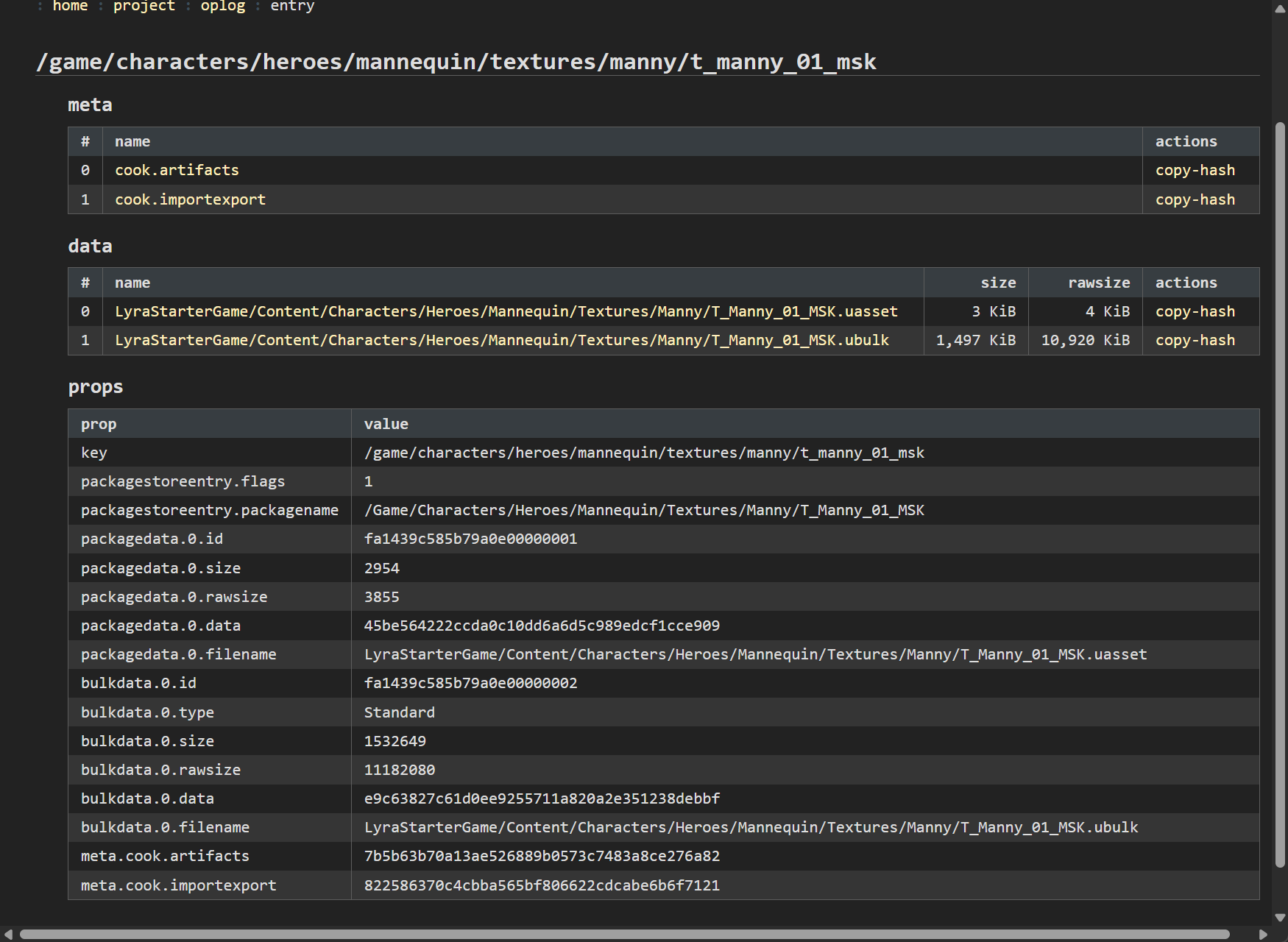The width and height of the screenshot is (1288, 942).
Task: Copy hash for the .ubulk data row
Action: coord(1195,340)
